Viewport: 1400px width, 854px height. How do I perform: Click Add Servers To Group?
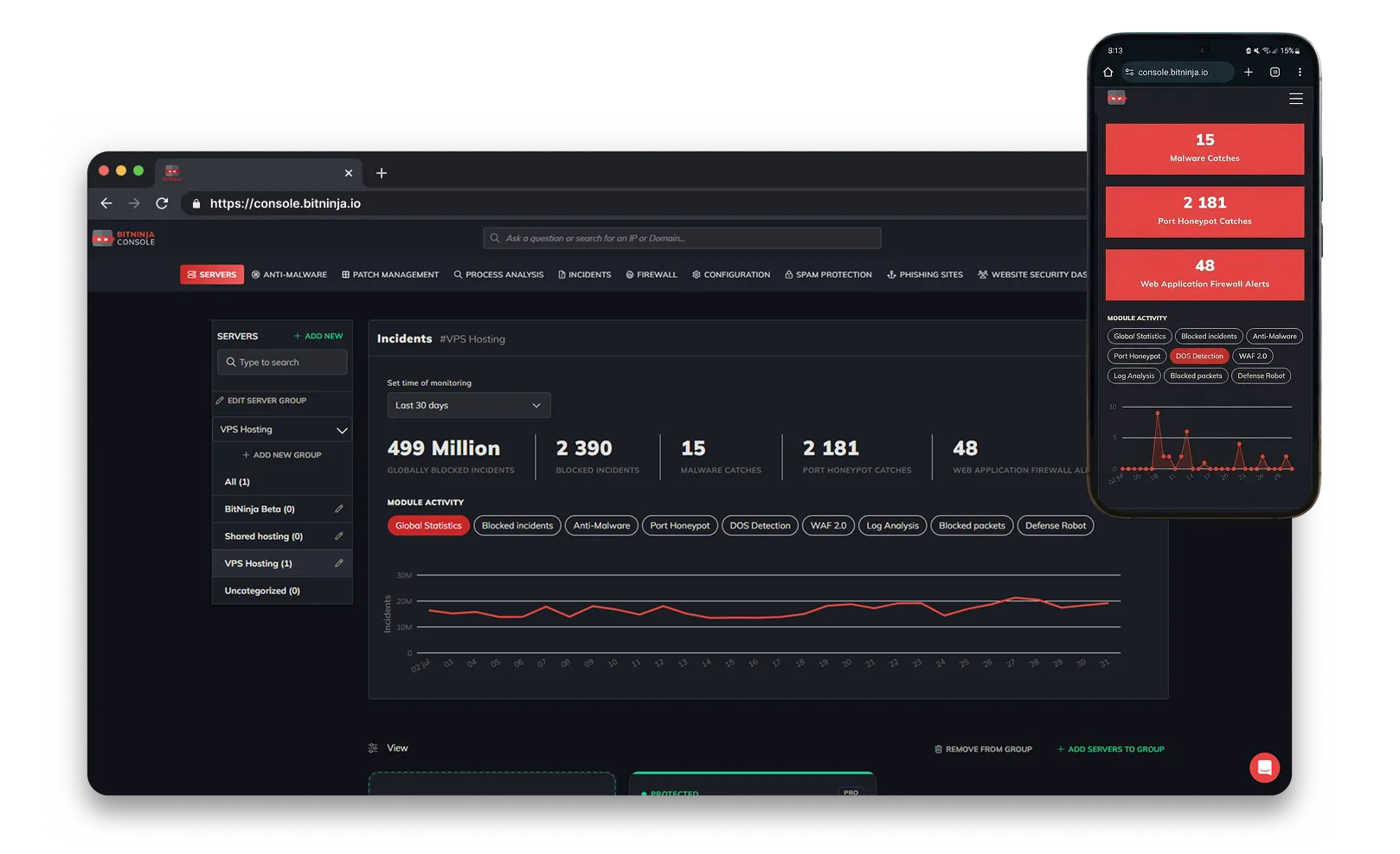pyautogui.click(x=1111, y=749)
